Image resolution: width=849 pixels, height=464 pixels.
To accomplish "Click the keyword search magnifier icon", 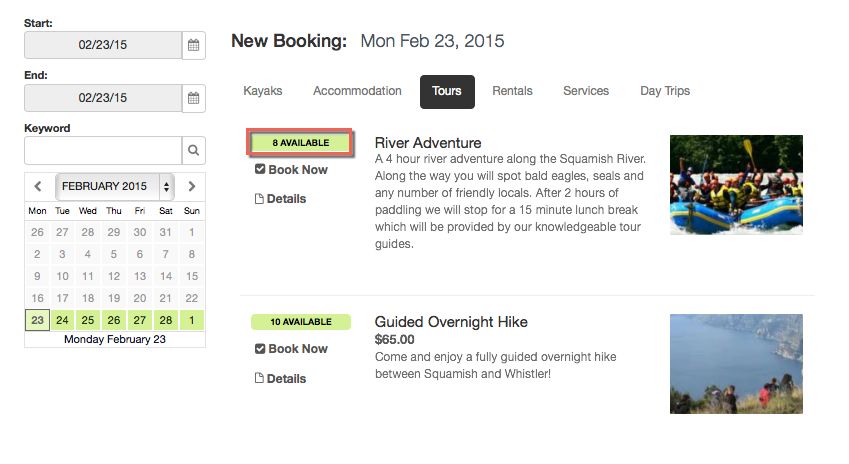I will [194, 151].
